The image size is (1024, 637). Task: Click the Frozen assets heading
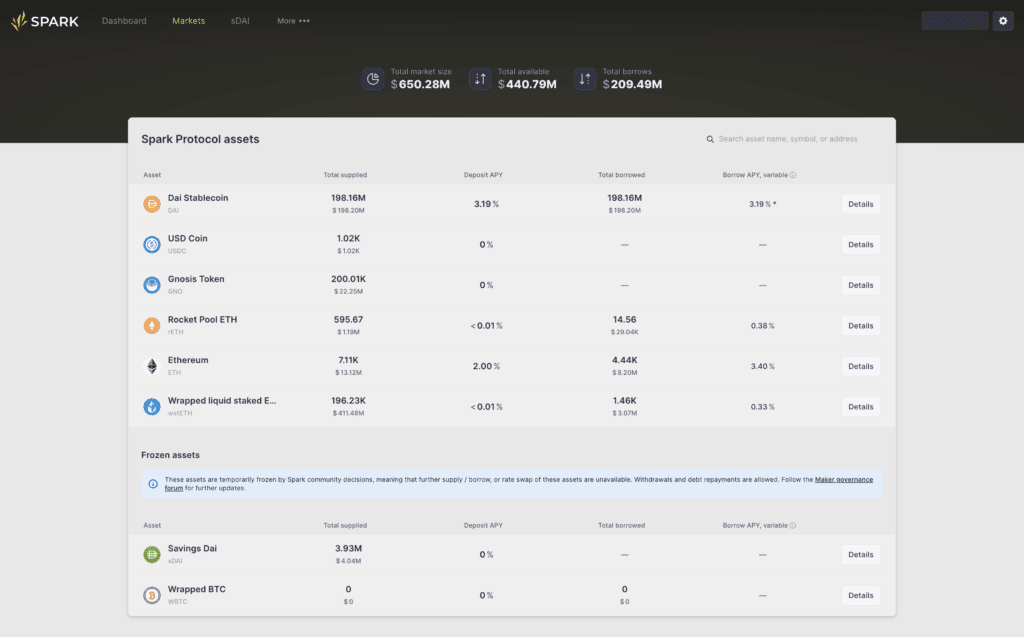tap(170, 455)
